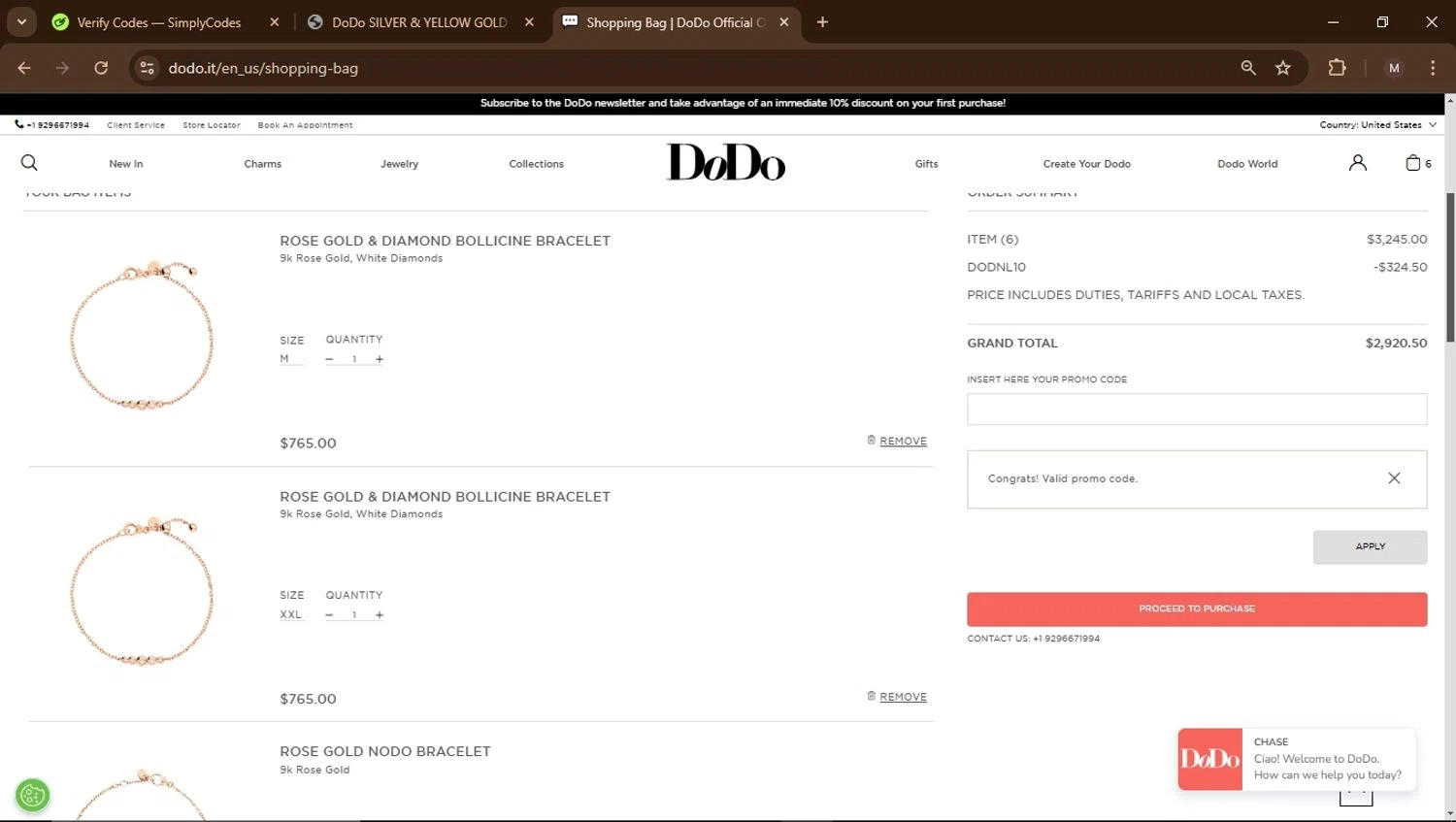Open the DoDo chat widget logo
The width and height of the screenshot is (1456, 822).
coord(1210,759)
